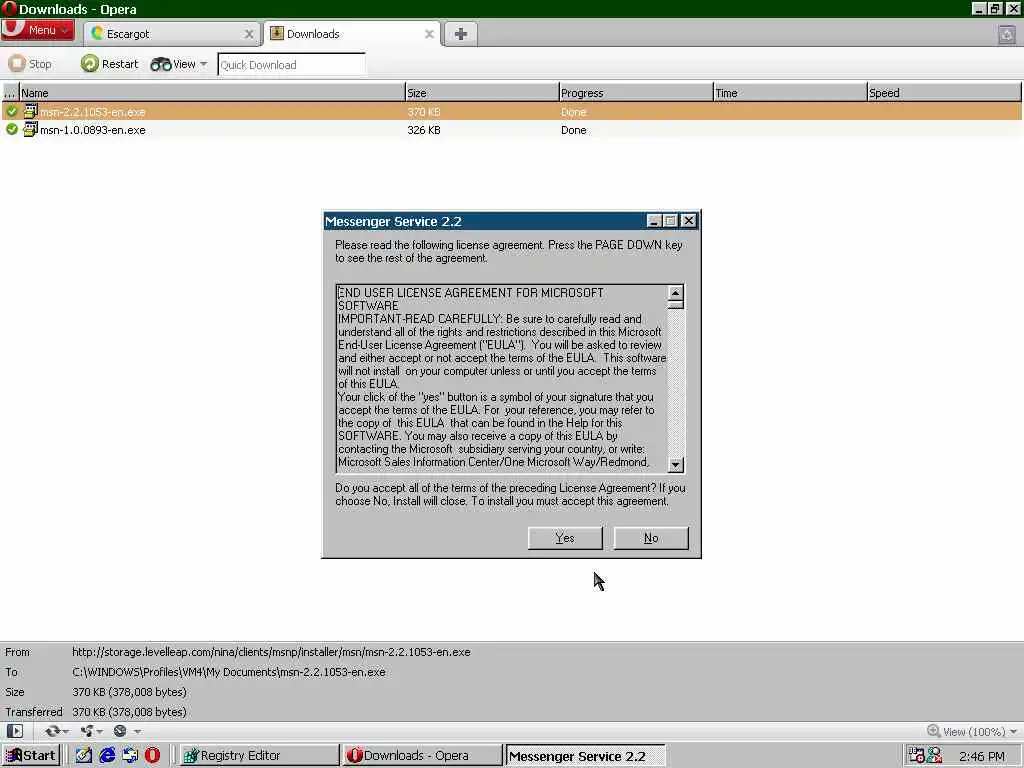Sort downloads by Name column
The width and height of the screenshot is (1024, 768).
212,93
